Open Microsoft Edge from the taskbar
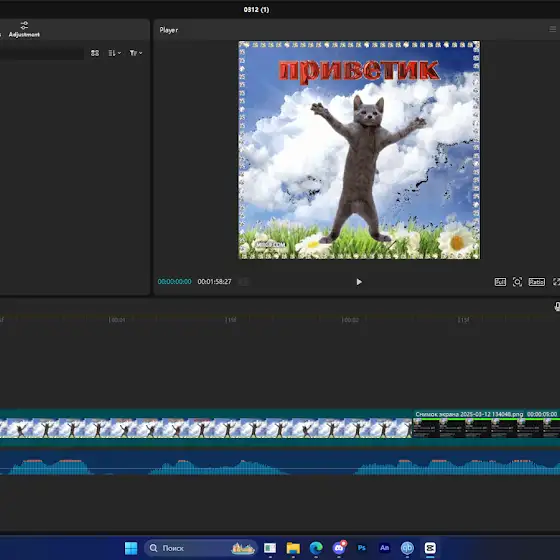 click(x=316, y=548)
